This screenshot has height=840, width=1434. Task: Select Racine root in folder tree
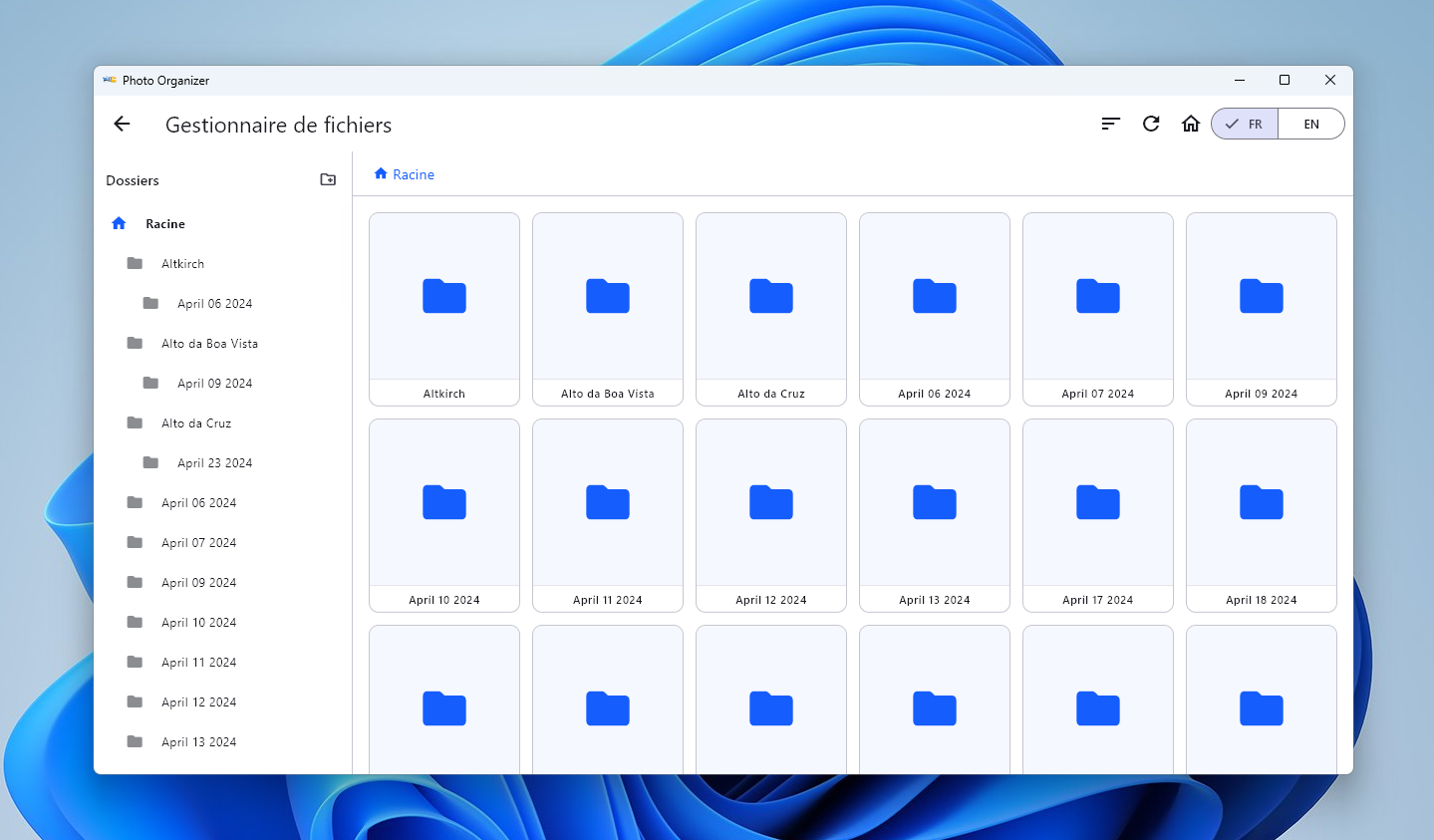(165, 224)
